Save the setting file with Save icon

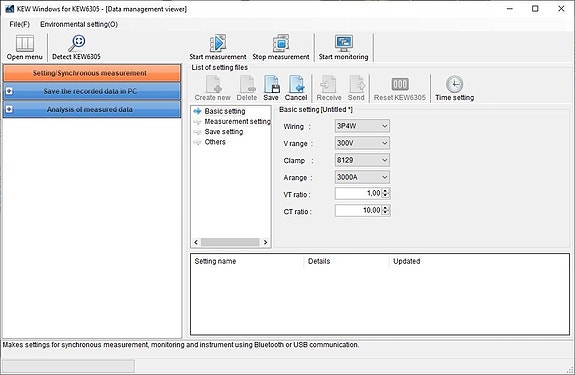click(x=271, y=84)
